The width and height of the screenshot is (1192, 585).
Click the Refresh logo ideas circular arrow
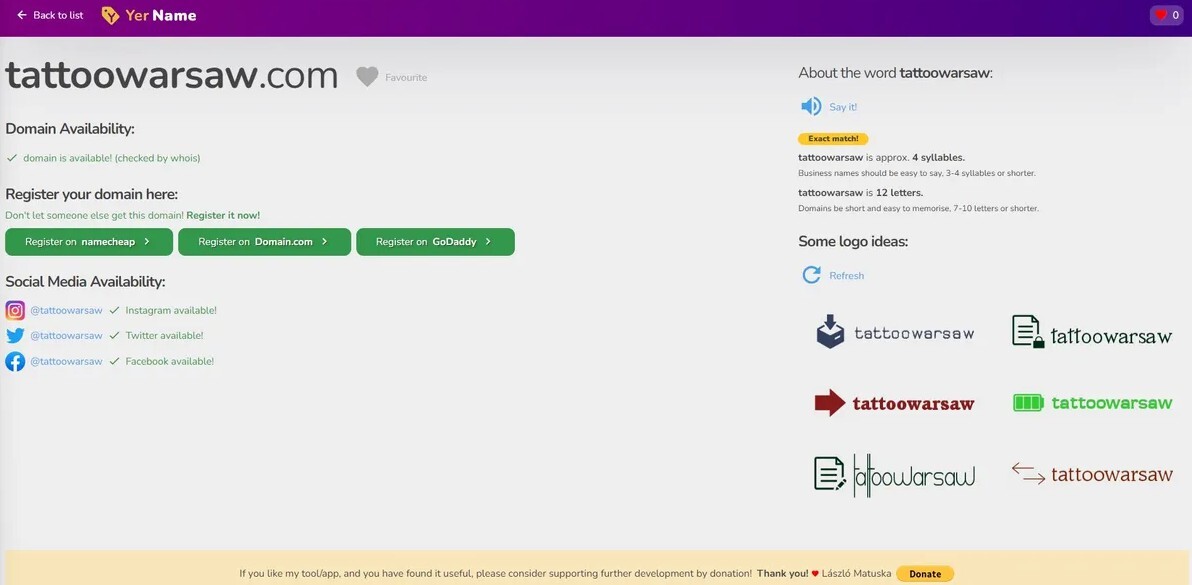pyautogui.click(x=812, y=275)
